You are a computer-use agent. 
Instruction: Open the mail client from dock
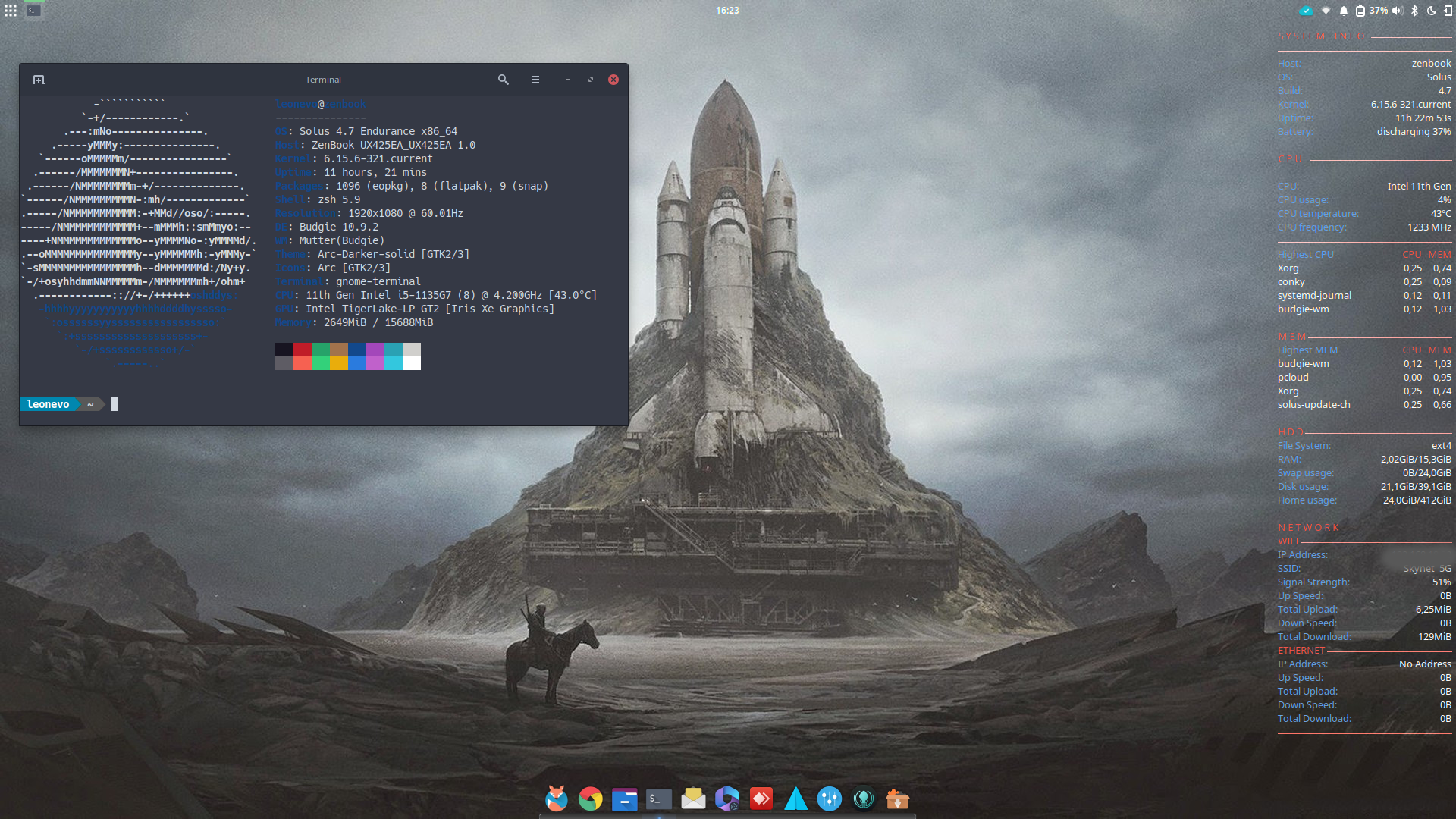(x=693, y=799)
